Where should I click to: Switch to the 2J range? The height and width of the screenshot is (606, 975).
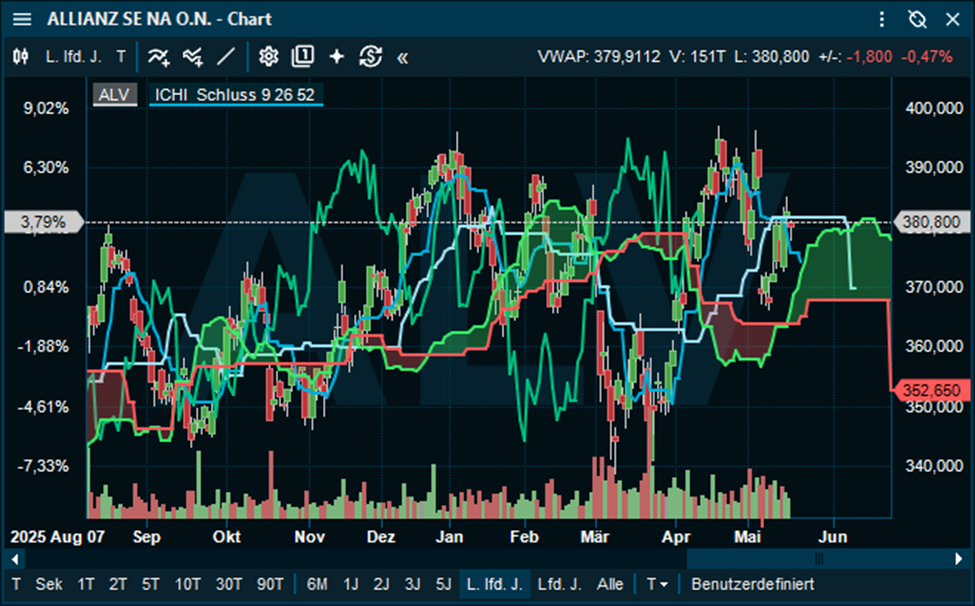point(381,584)
